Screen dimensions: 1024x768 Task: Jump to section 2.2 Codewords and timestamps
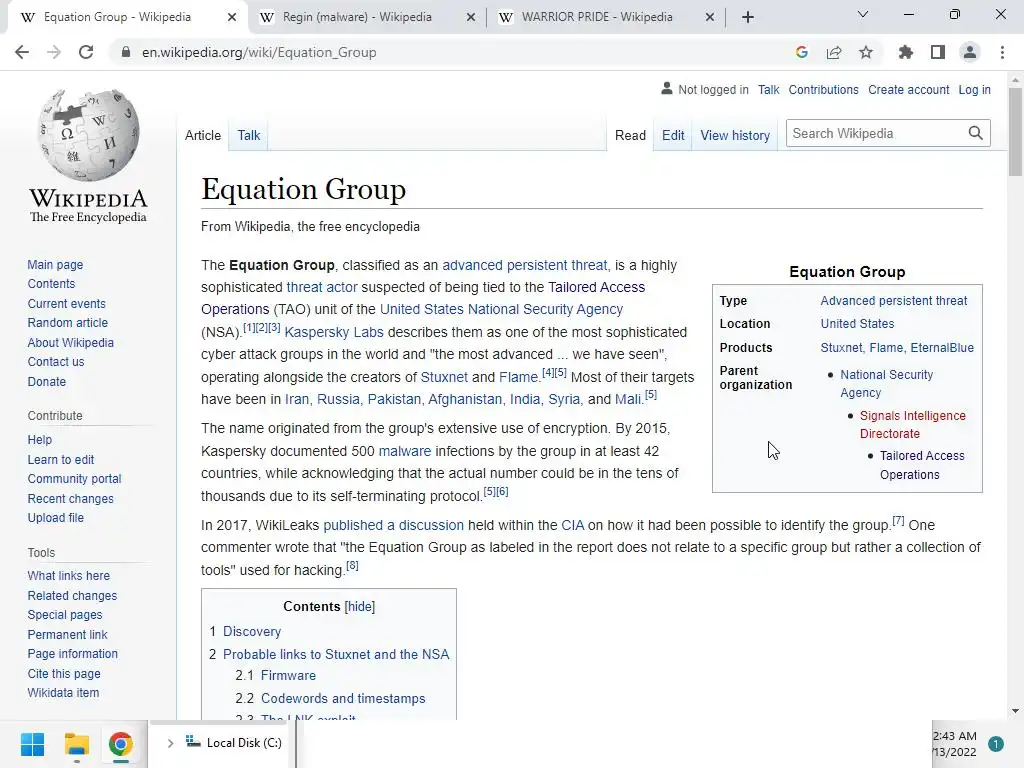pos(343,698)
